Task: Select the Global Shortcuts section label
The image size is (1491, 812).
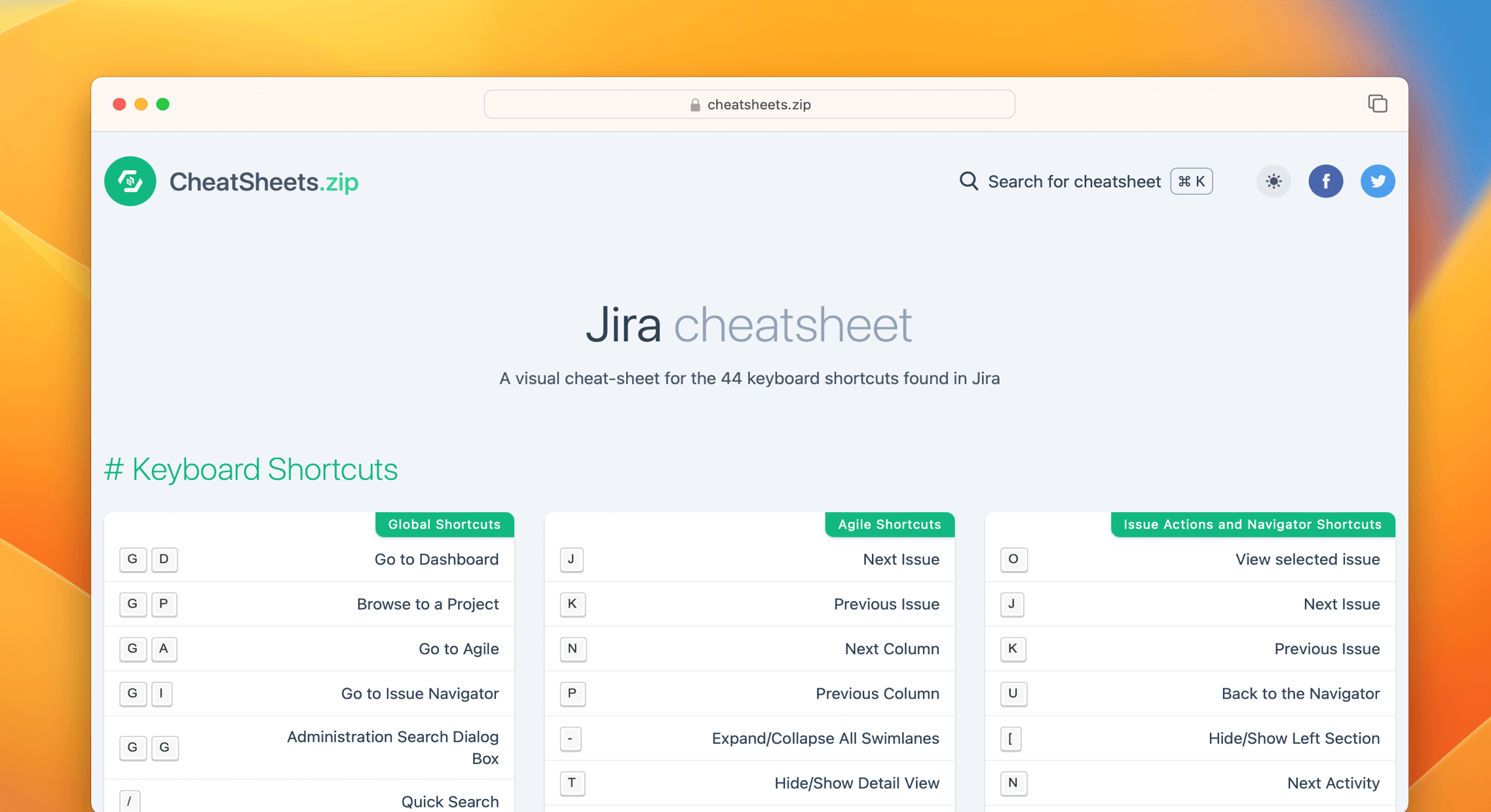Action: (x=444, y=525)
